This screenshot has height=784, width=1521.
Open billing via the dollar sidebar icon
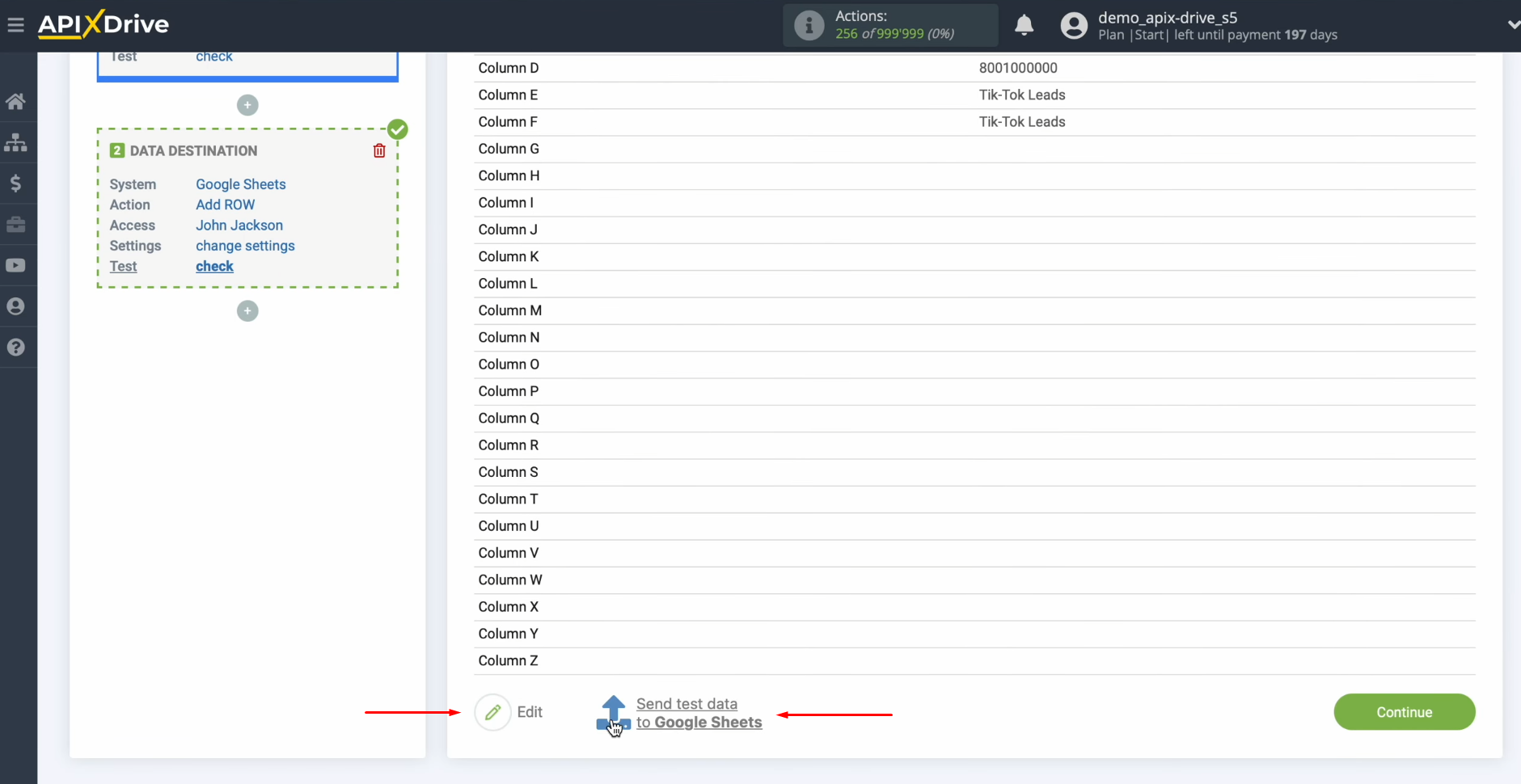click(16, 183)
